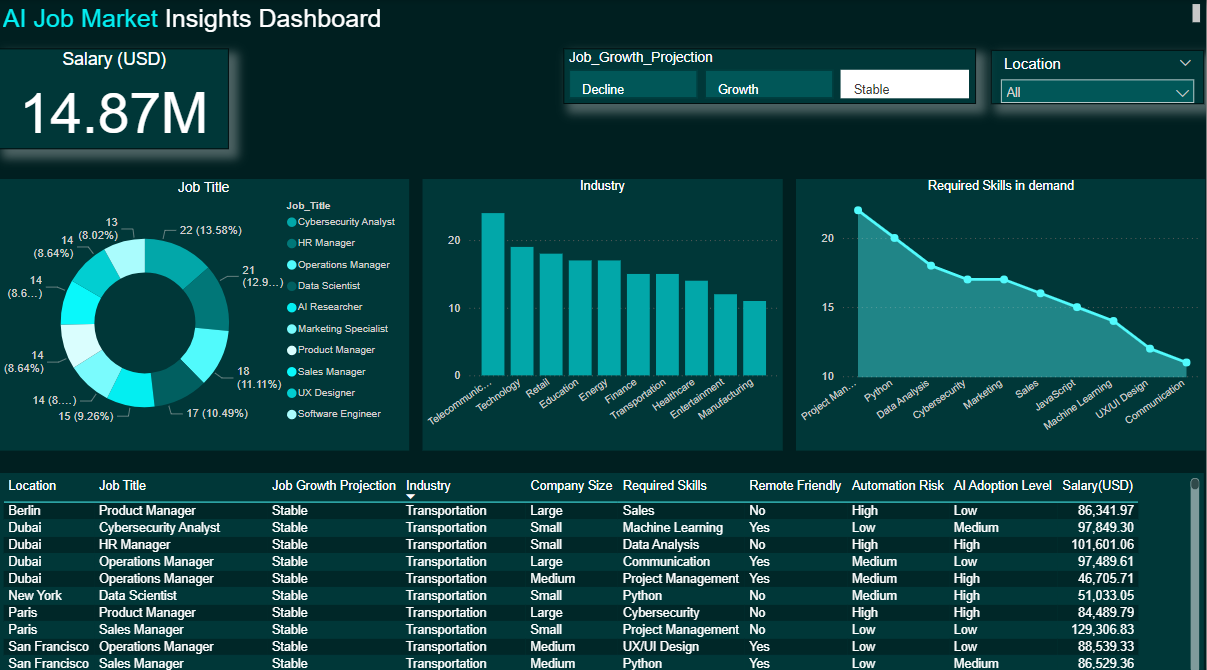The height and width of the screenshot is (670, 1207).
Task: Click the Cybersecurity Analyst legend dot
Action: 291,222
